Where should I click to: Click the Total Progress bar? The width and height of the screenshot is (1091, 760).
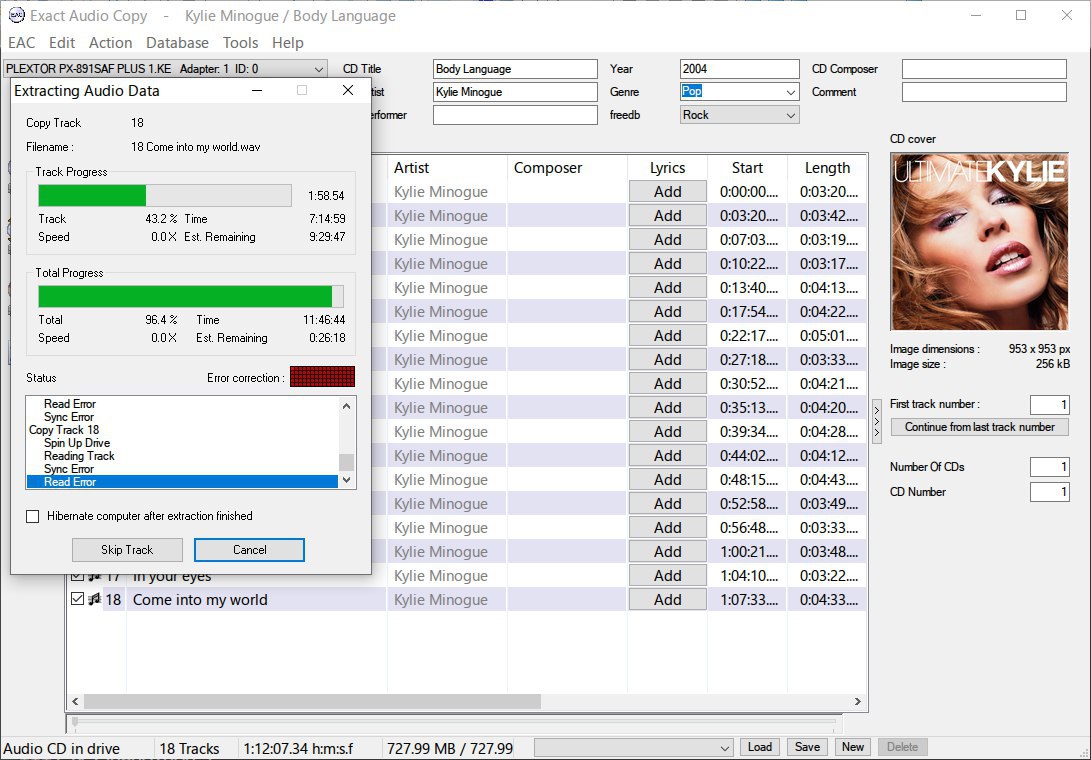tap(191, 296)
